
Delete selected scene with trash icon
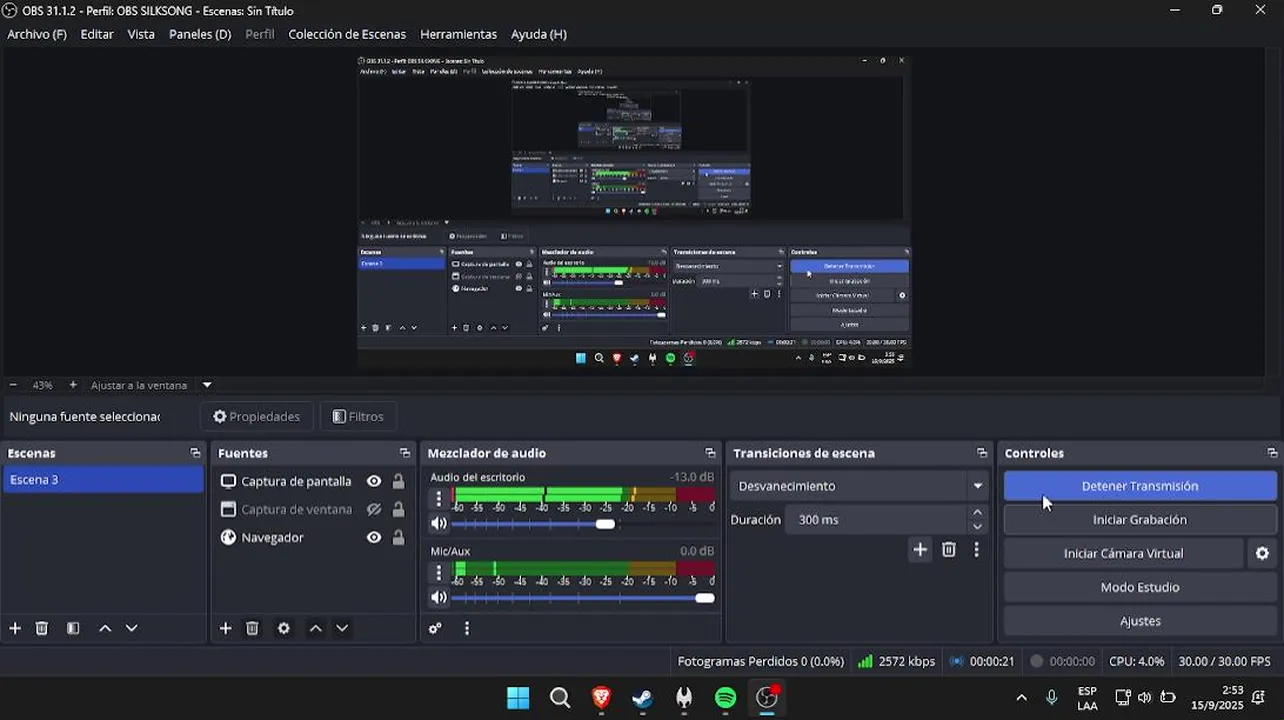42,628
